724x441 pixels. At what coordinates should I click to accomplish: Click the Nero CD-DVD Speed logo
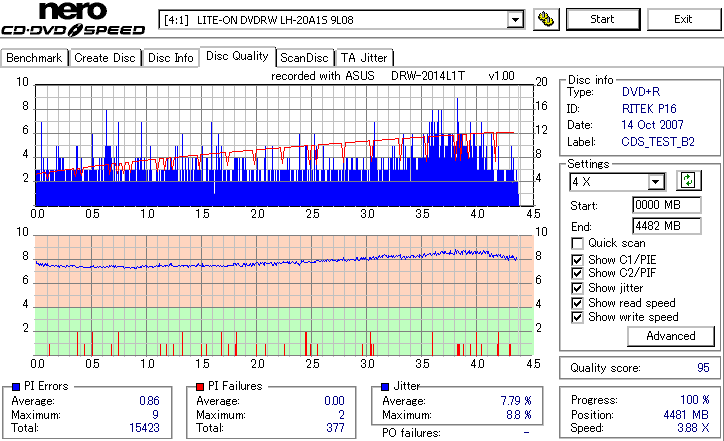(x=73, y=19)
